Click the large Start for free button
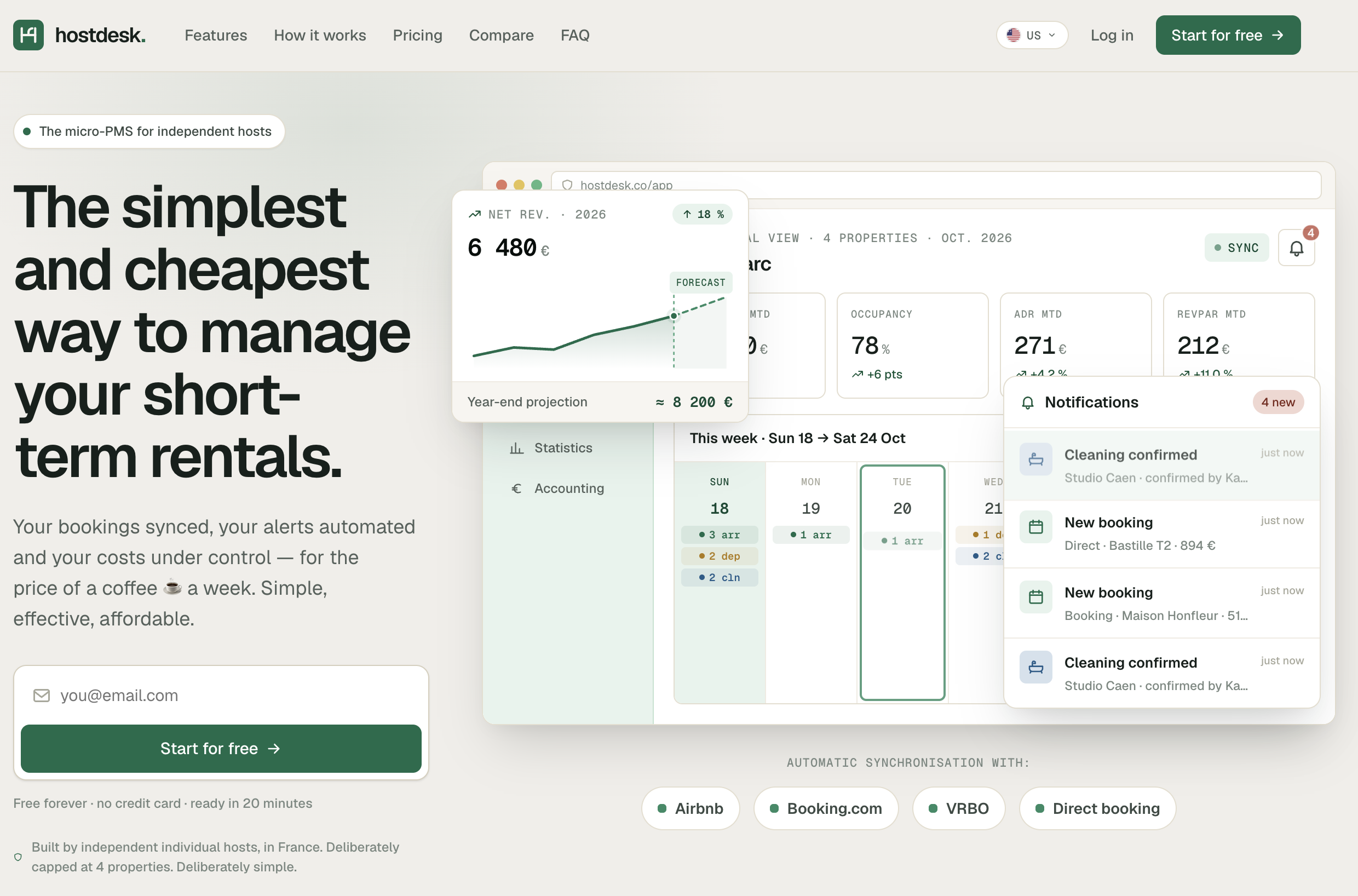Image resolution: width=1358 pixels, height=896 pixels. 221,749
